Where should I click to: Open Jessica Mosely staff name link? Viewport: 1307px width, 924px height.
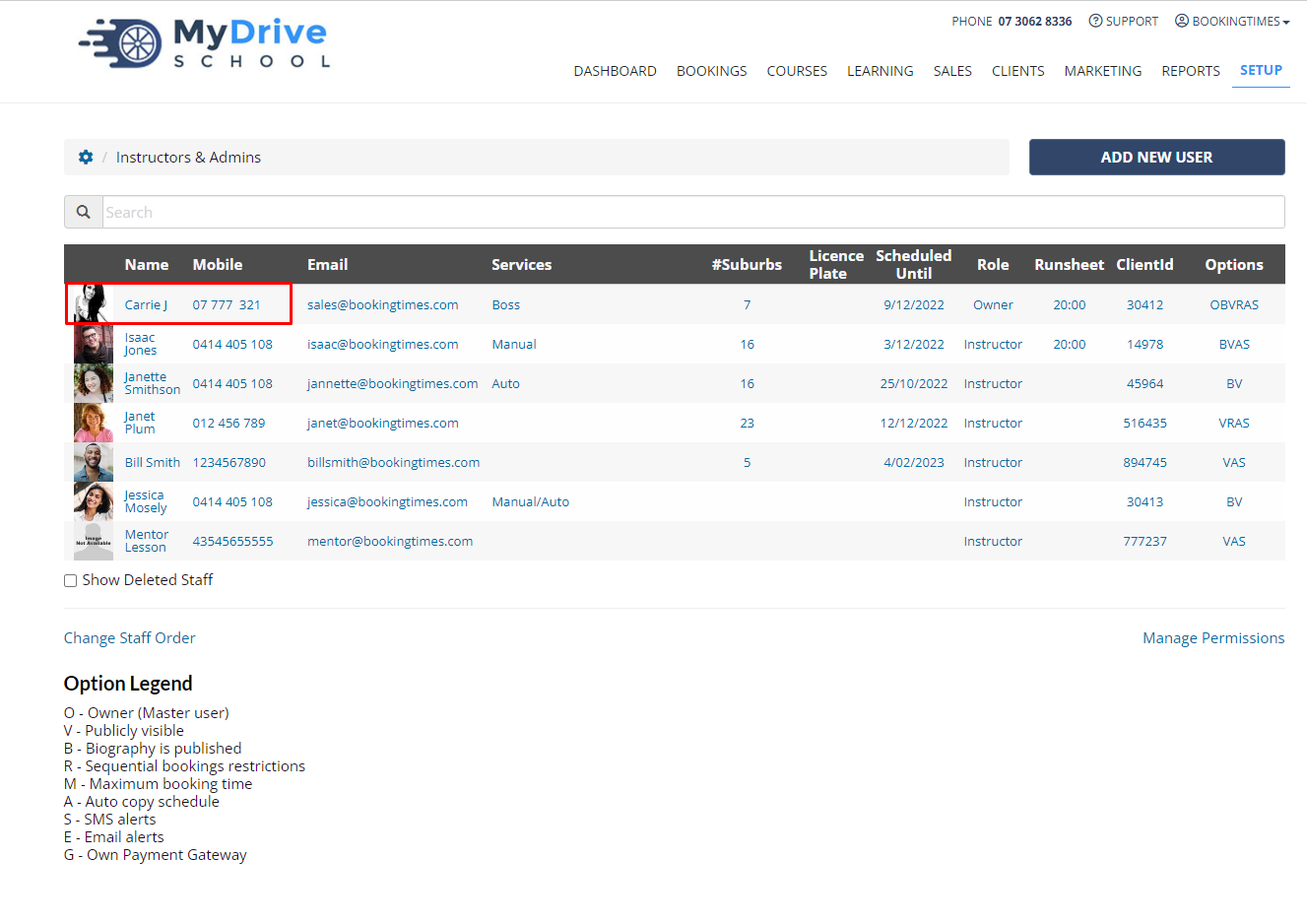[x=146, y=501]
